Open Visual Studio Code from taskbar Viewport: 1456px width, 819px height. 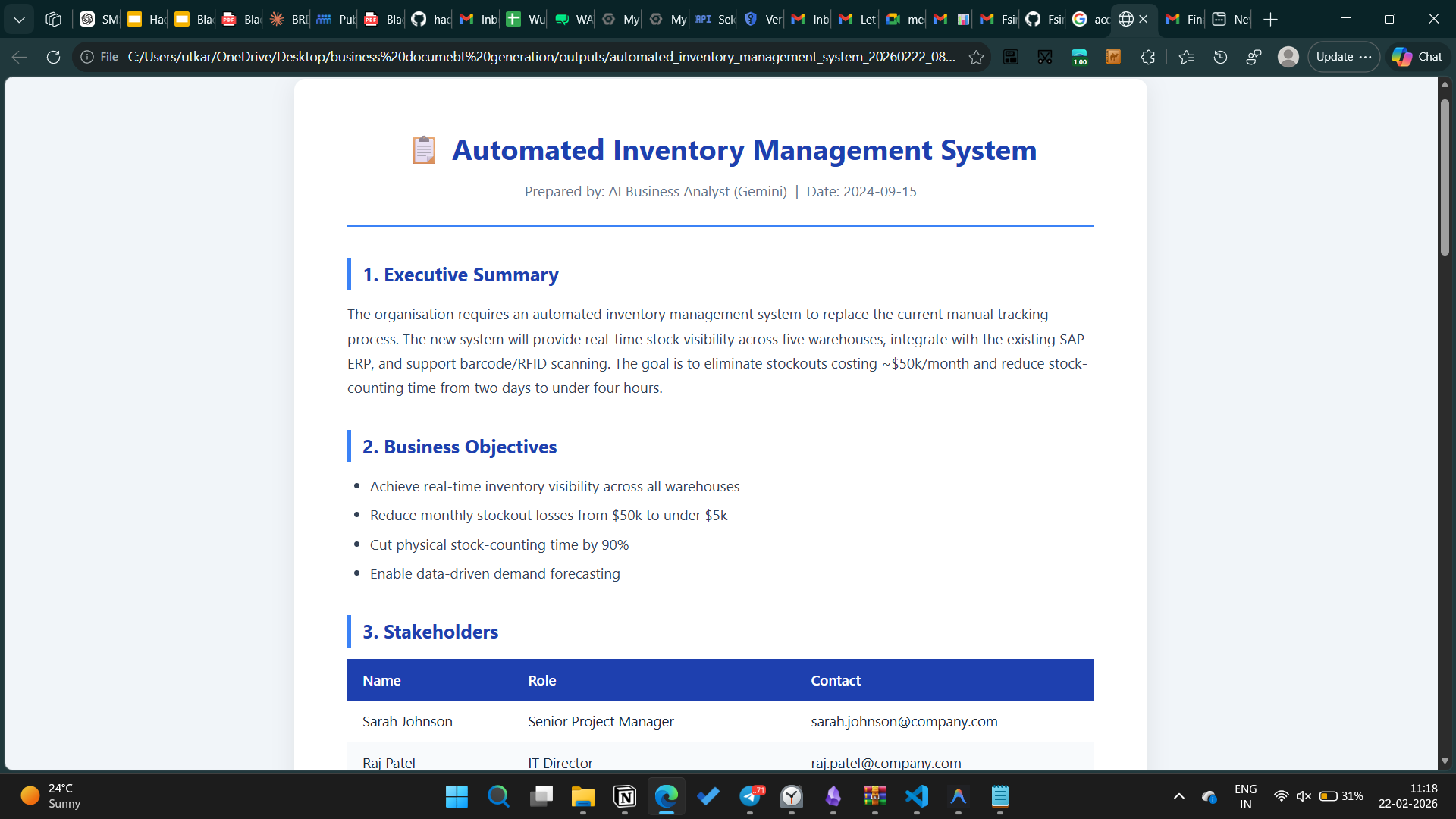pyautogui.click(x=916, y=796)
